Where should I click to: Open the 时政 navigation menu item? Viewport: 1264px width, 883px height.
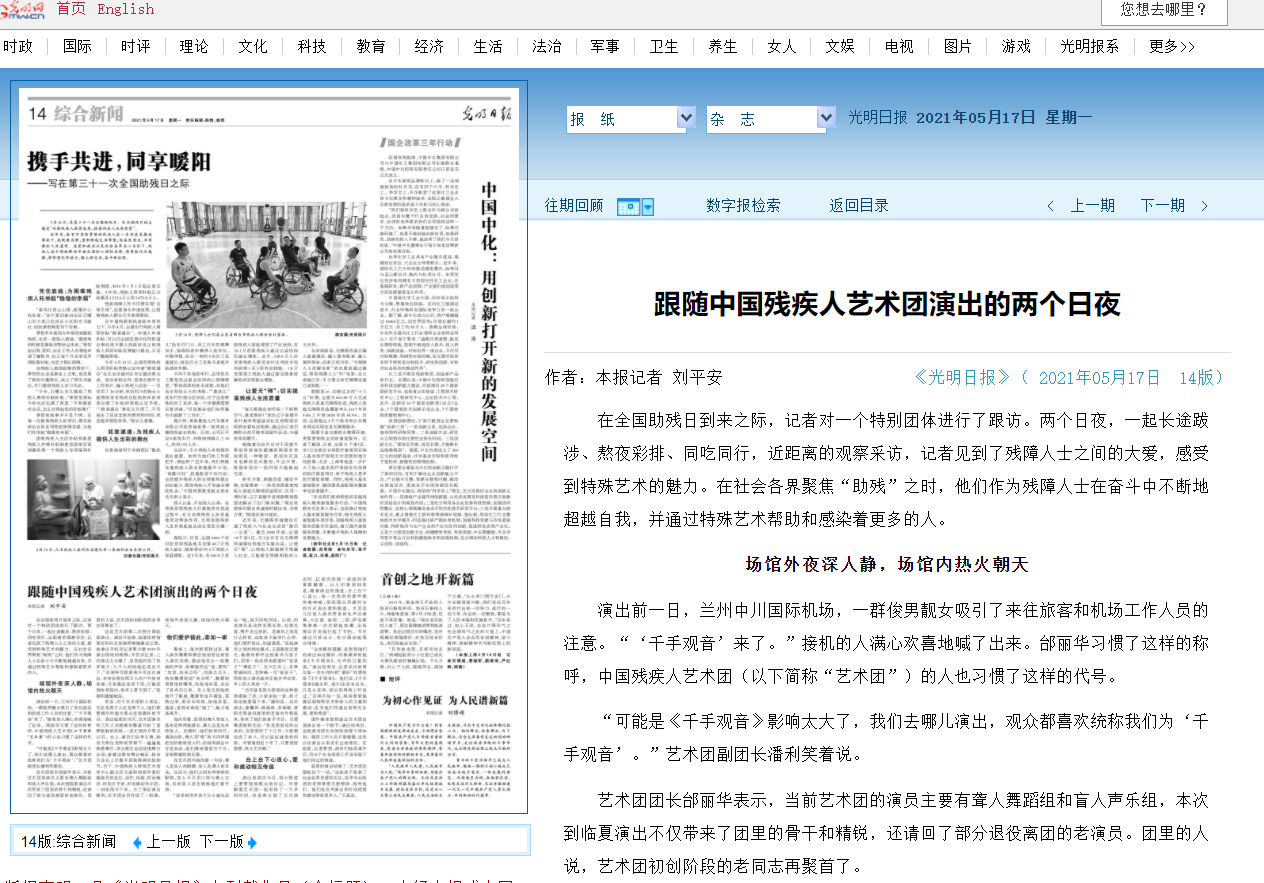pyautogui.click(x=18, y=46)
